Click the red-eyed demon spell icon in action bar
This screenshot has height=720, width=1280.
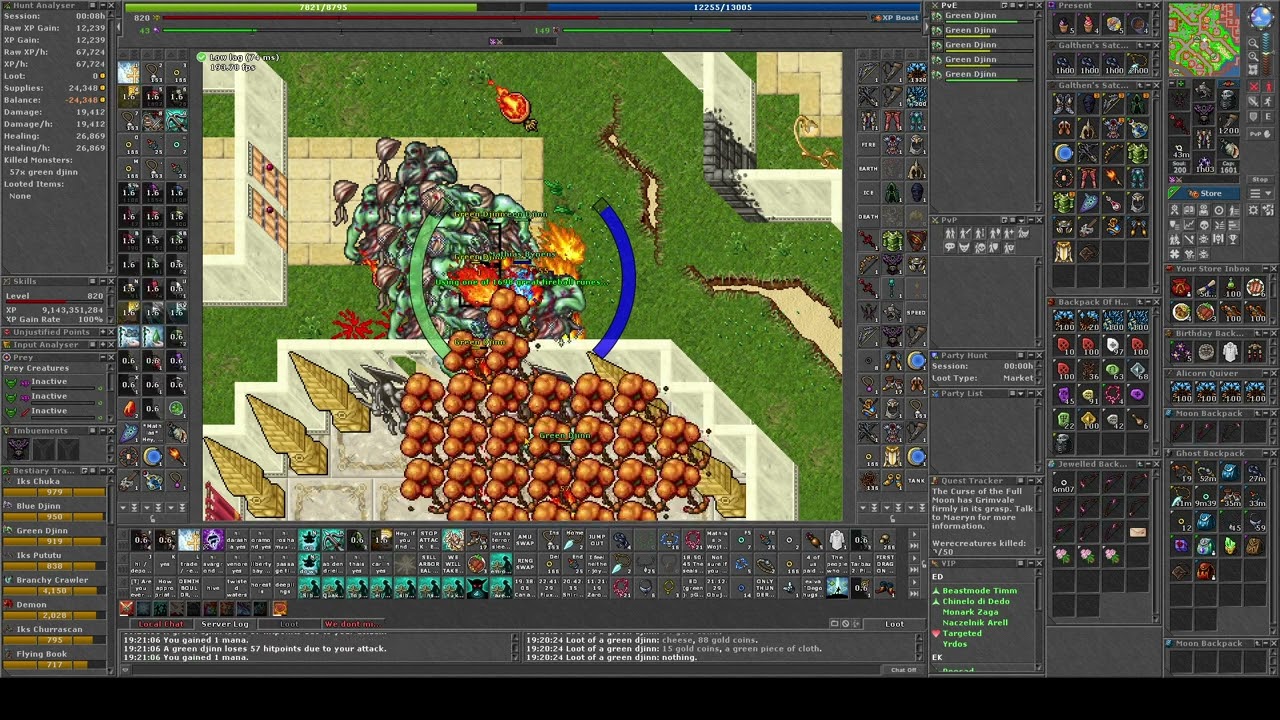(477, 588)
